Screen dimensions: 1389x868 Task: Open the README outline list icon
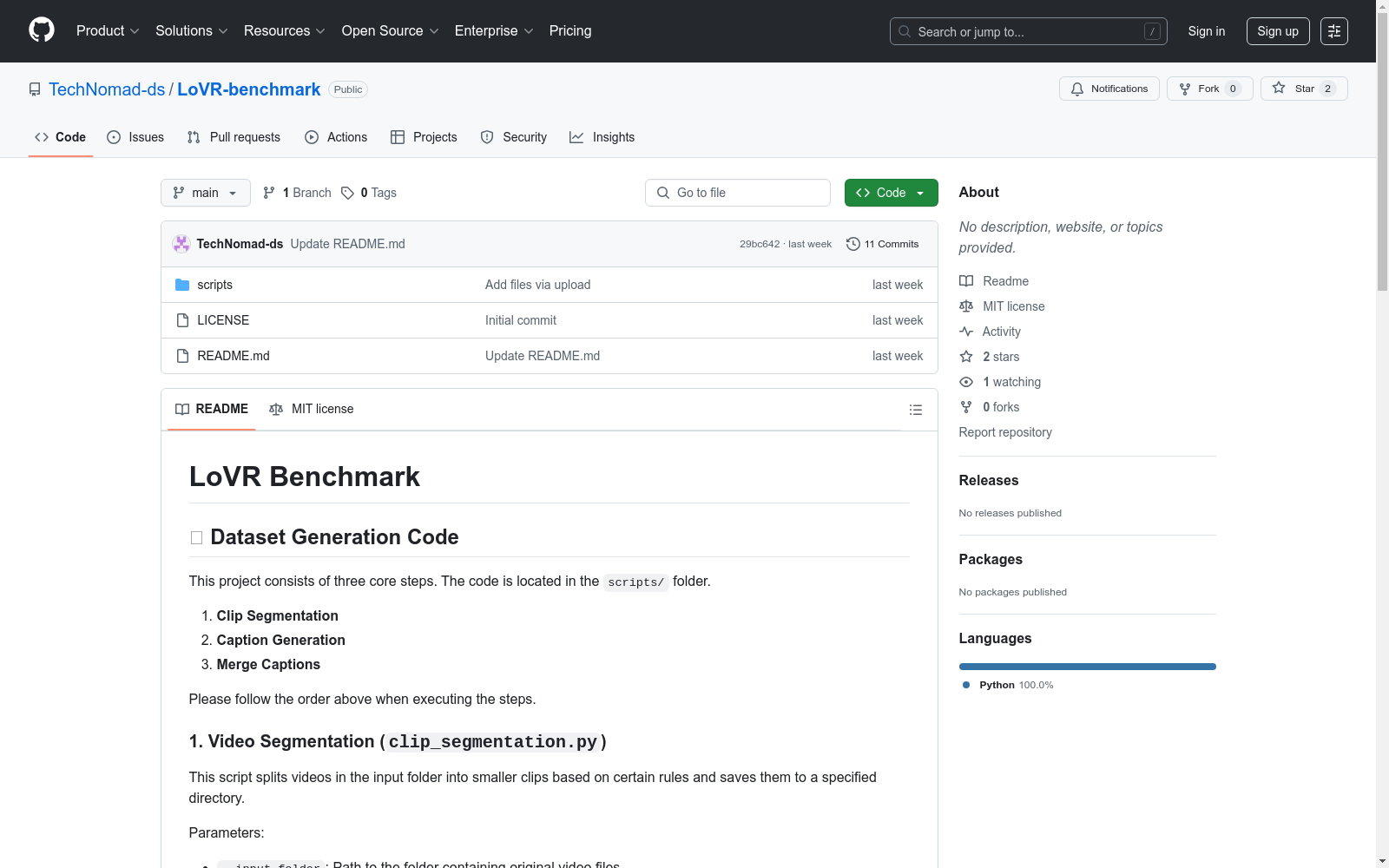coord(915,410)
